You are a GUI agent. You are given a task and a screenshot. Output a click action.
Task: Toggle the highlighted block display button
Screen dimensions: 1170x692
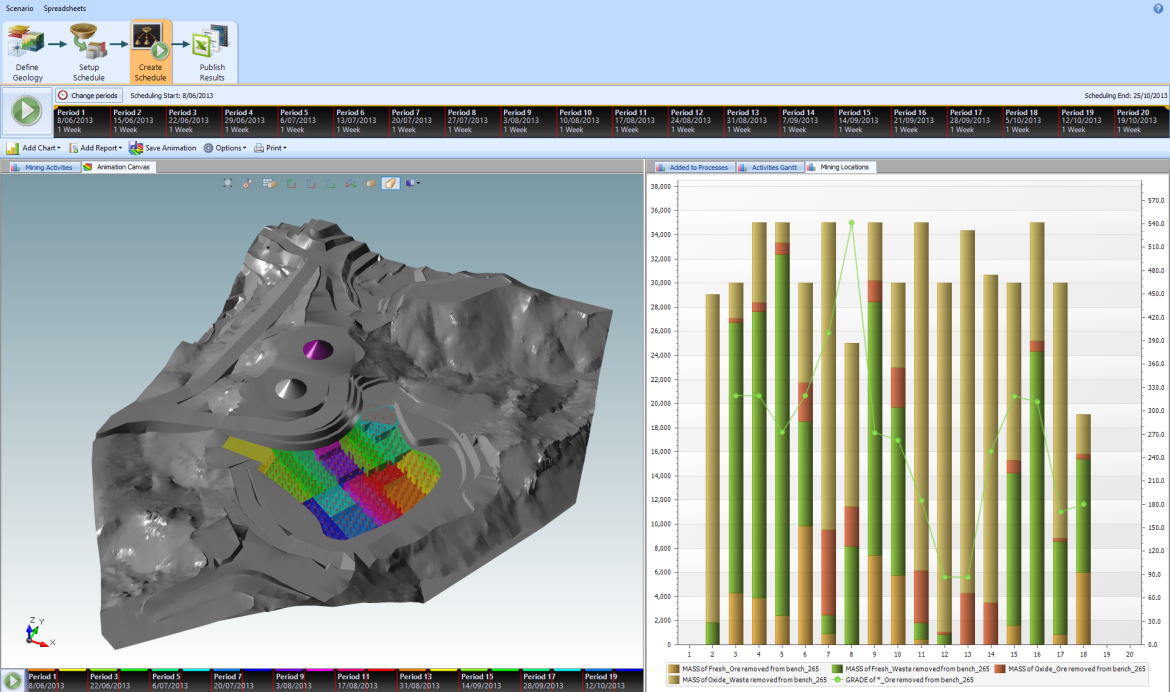(x=391, y=183)
